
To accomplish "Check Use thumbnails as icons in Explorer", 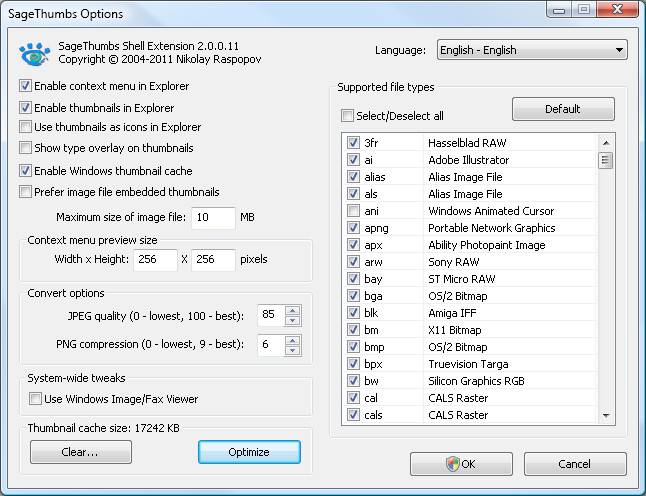I will [25, 126].
